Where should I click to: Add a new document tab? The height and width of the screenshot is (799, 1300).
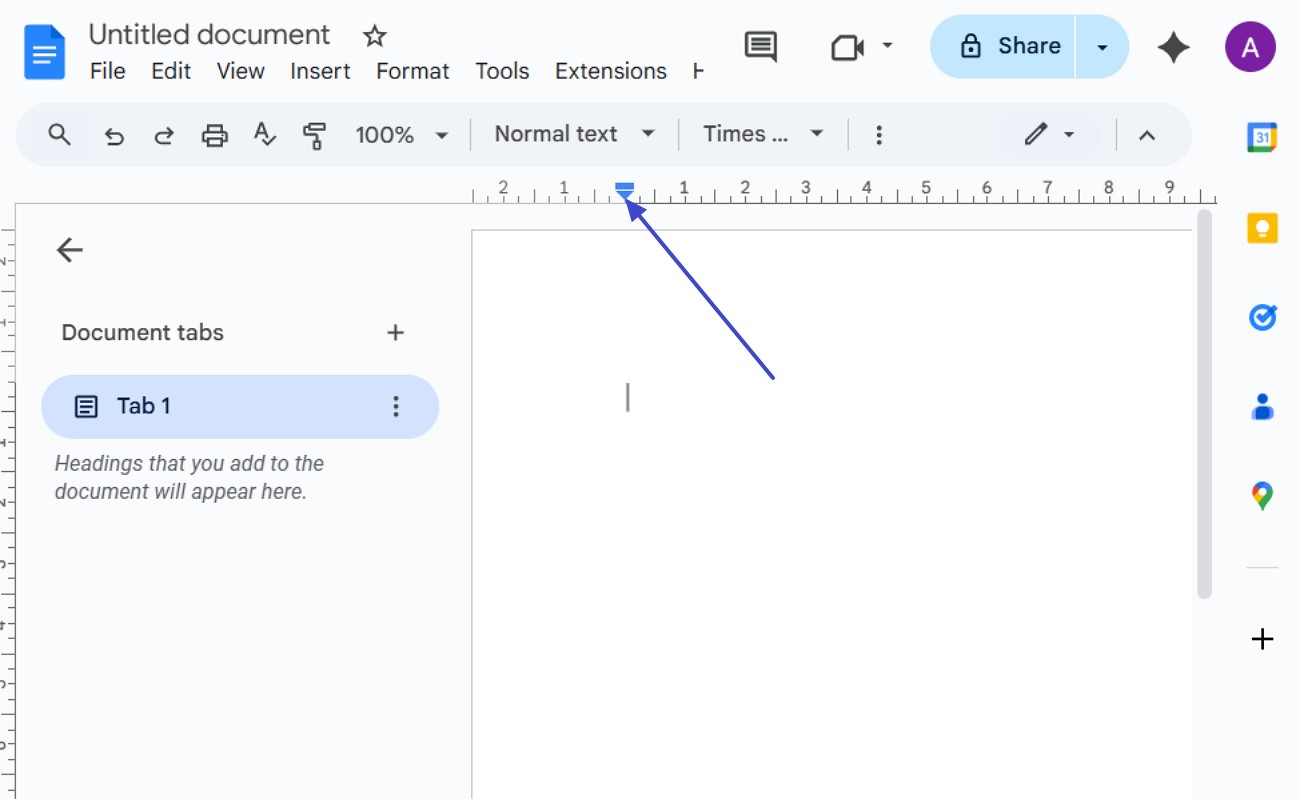point(396,333)
